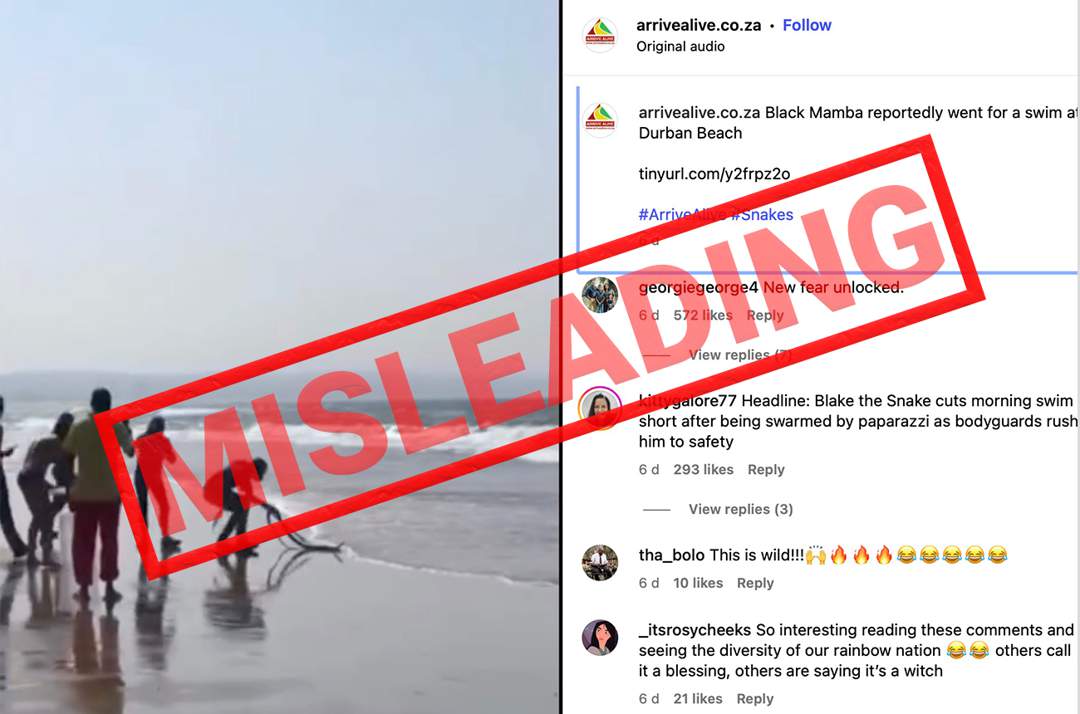
Task: Open kittygalore77's profile avatar
Action: click(x=600, y=408)
